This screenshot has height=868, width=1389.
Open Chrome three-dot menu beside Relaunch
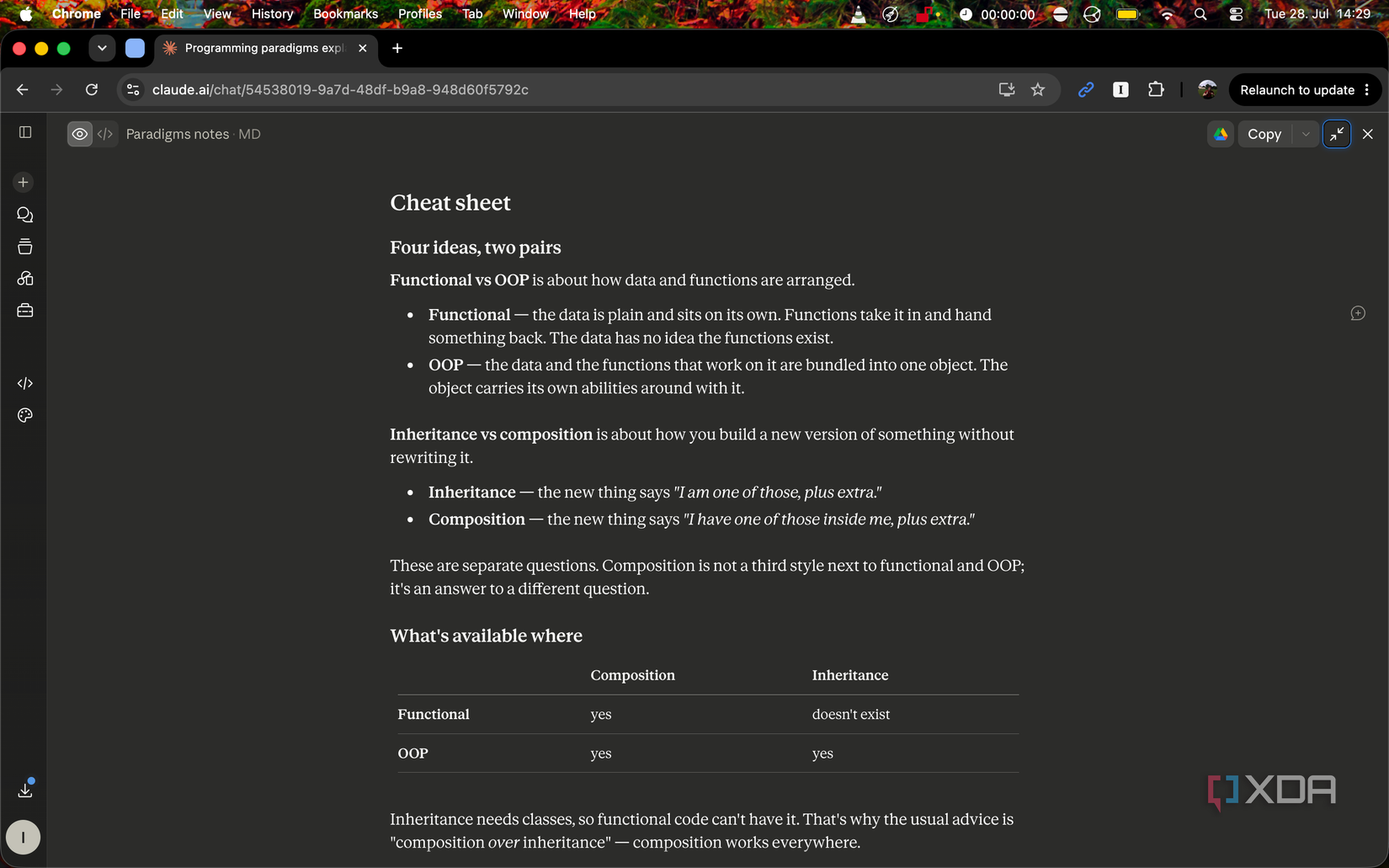1367,89
